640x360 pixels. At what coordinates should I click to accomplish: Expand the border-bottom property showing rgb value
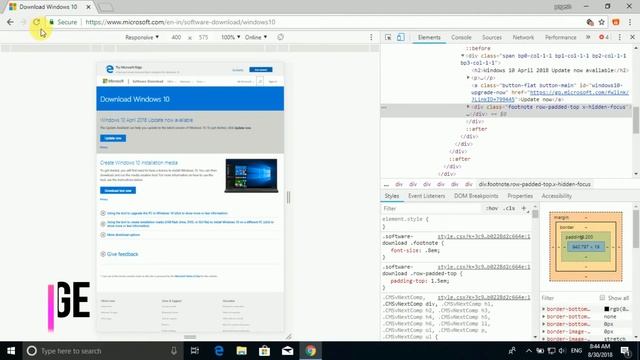pyautogui.click(x=544, y=309)
